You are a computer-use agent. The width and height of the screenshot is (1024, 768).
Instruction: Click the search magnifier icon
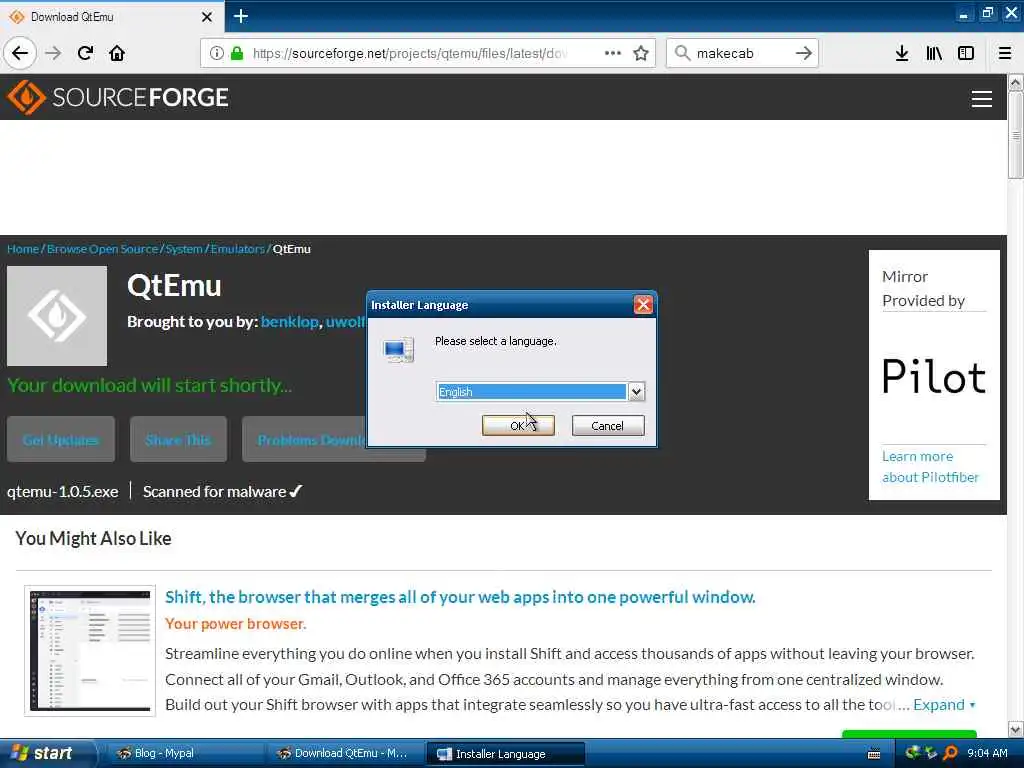point(682,53)
